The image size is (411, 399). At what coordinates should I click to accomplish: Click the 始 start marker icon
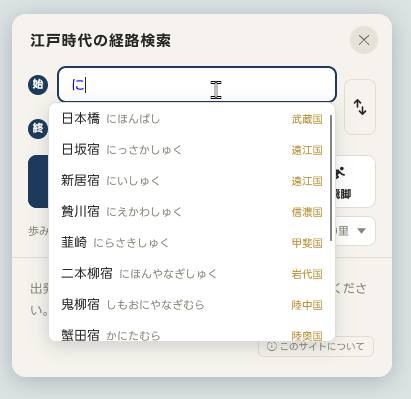38,85
